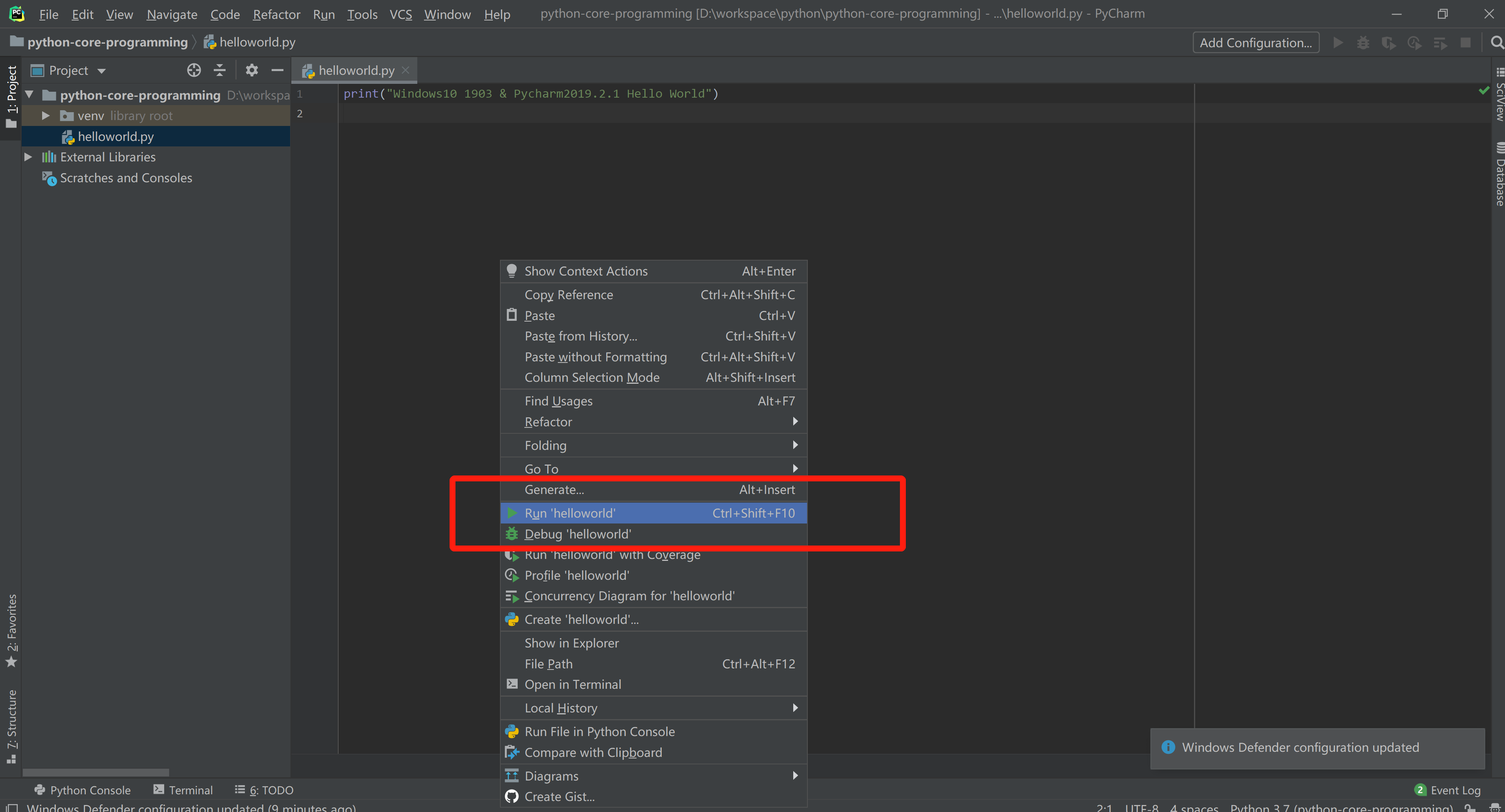Click the Locate/Scroll from Source target icon
This screenshot has height=812, width=1505.
click(x=194, y=71)
